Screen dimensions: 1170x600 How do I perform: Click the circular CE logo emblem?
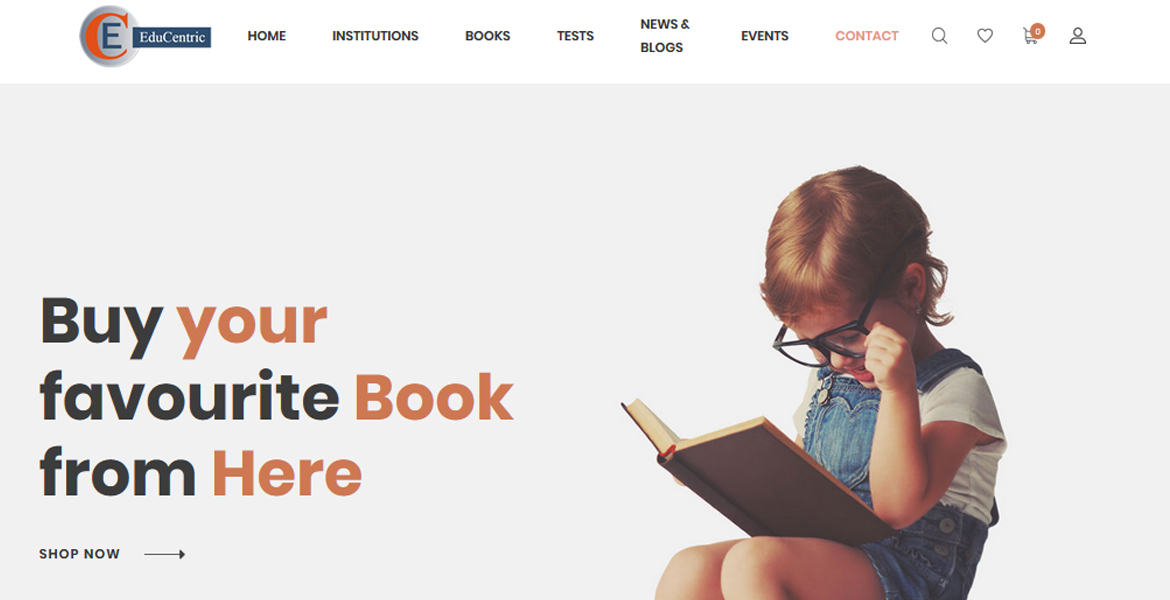click(107, 36)
